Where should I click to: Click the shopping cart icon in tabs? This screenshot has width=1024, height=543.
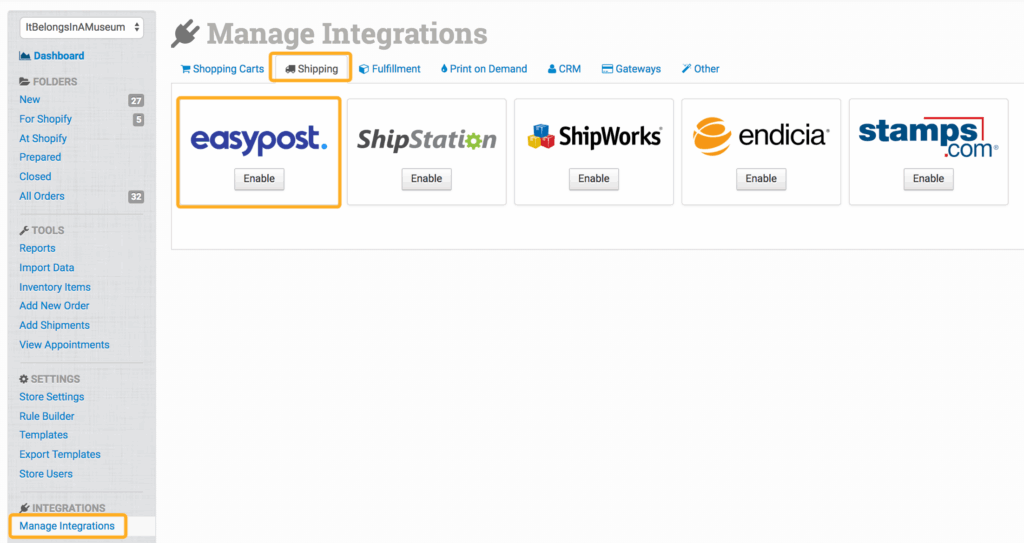(x=186, y=69)
